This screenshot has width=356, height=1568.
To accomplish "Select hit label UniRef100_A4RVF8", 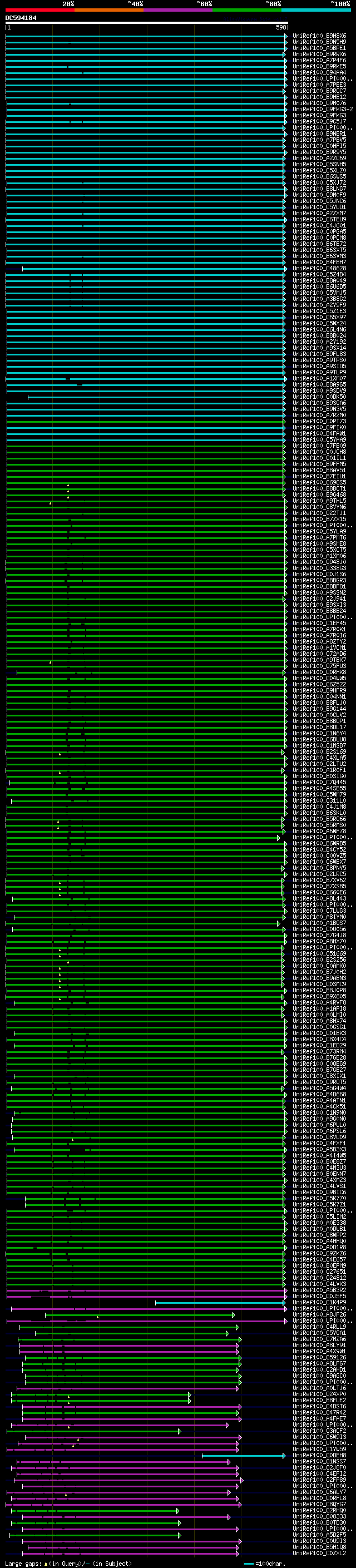I will coord(319,1002).
